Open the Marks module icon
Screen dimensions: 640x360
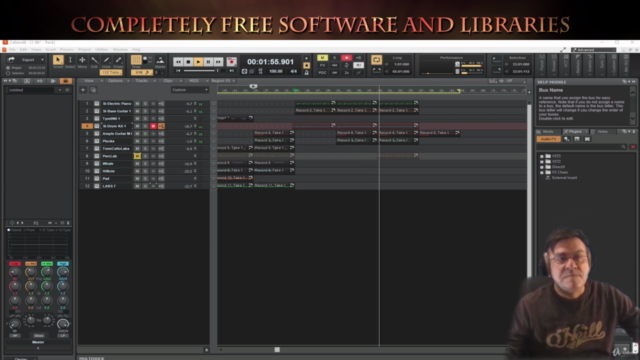pos(160,60)
